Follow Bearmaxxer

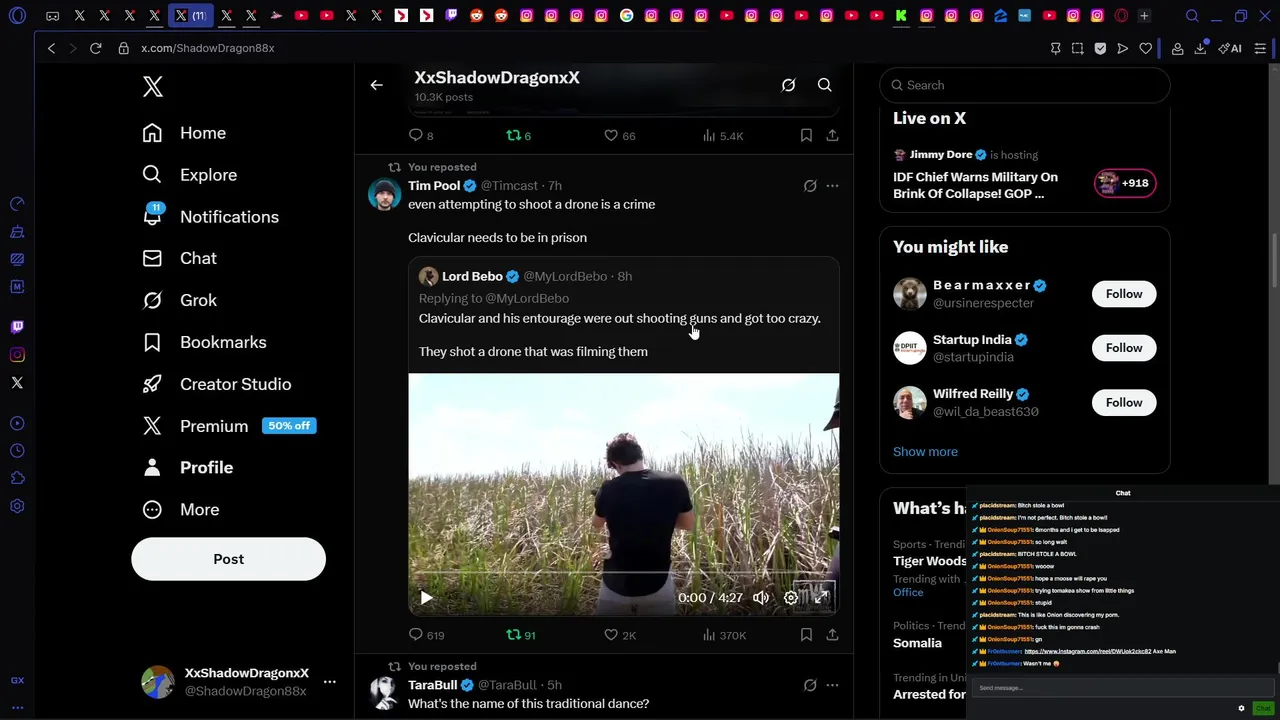(x=1124, y=294)
